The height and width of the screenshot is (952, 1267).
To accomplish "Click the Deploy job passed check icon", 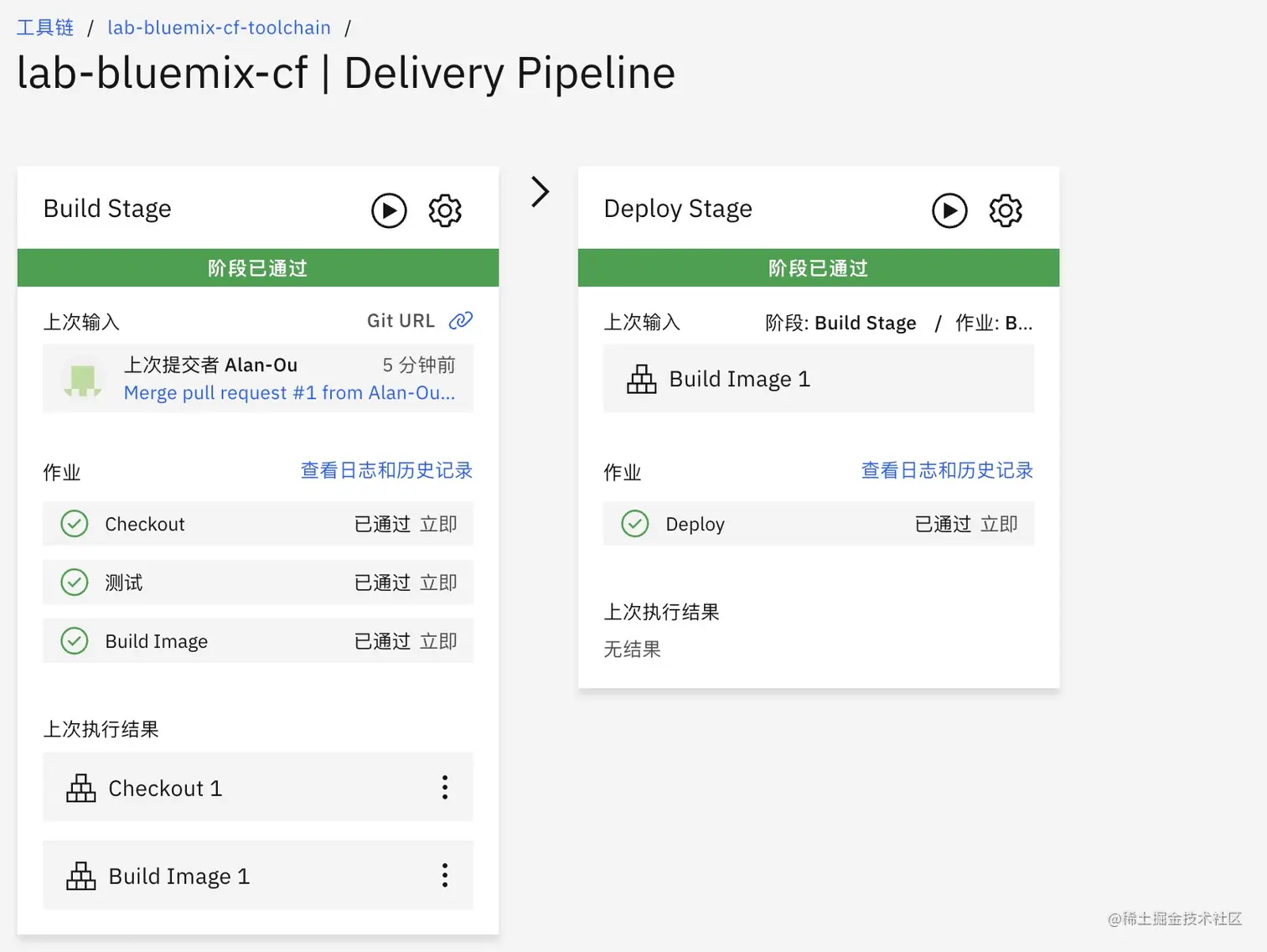I will click(x=635, y=524).
